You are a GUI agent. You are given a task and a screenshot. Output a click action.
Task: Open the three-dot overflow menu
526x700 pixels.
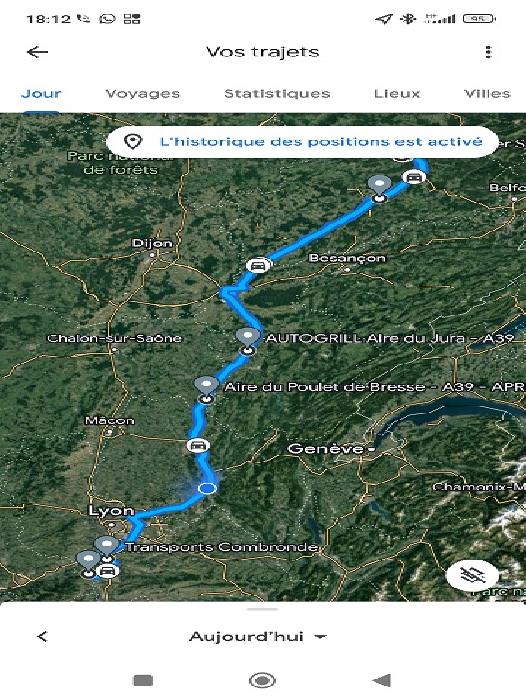coord(488,52)
